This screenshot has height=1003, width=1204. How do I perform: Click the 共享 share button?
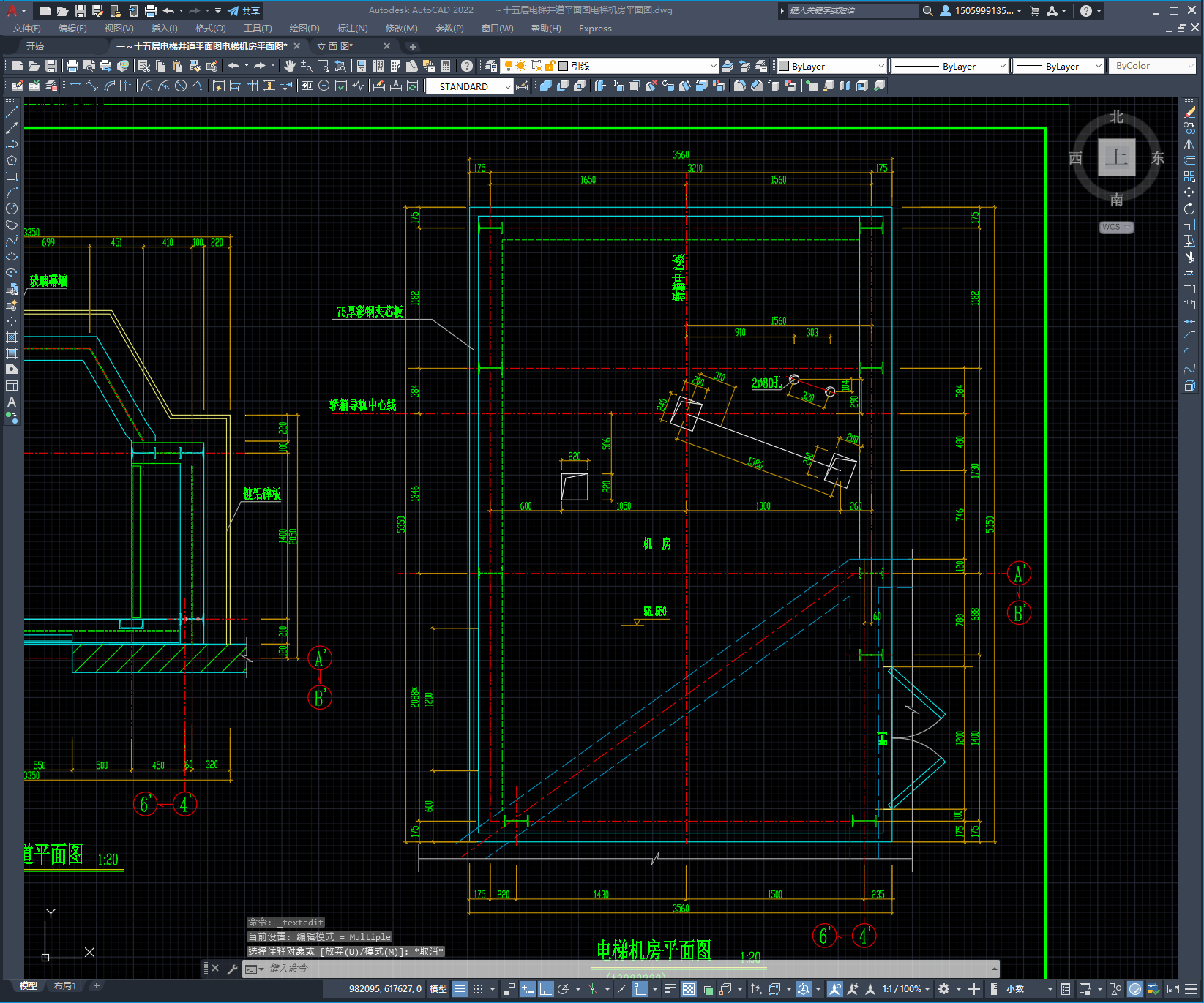(x=244, y=11)
